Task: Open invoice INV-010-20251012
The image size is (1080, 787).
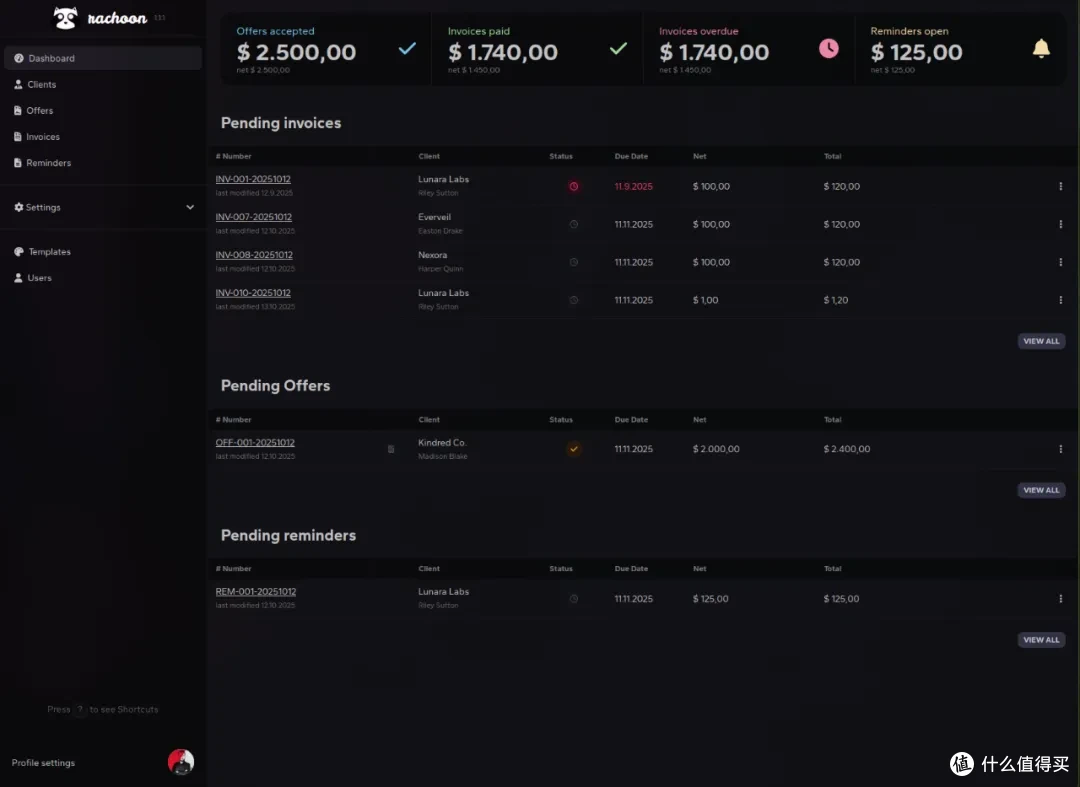Action: point(253,293)
